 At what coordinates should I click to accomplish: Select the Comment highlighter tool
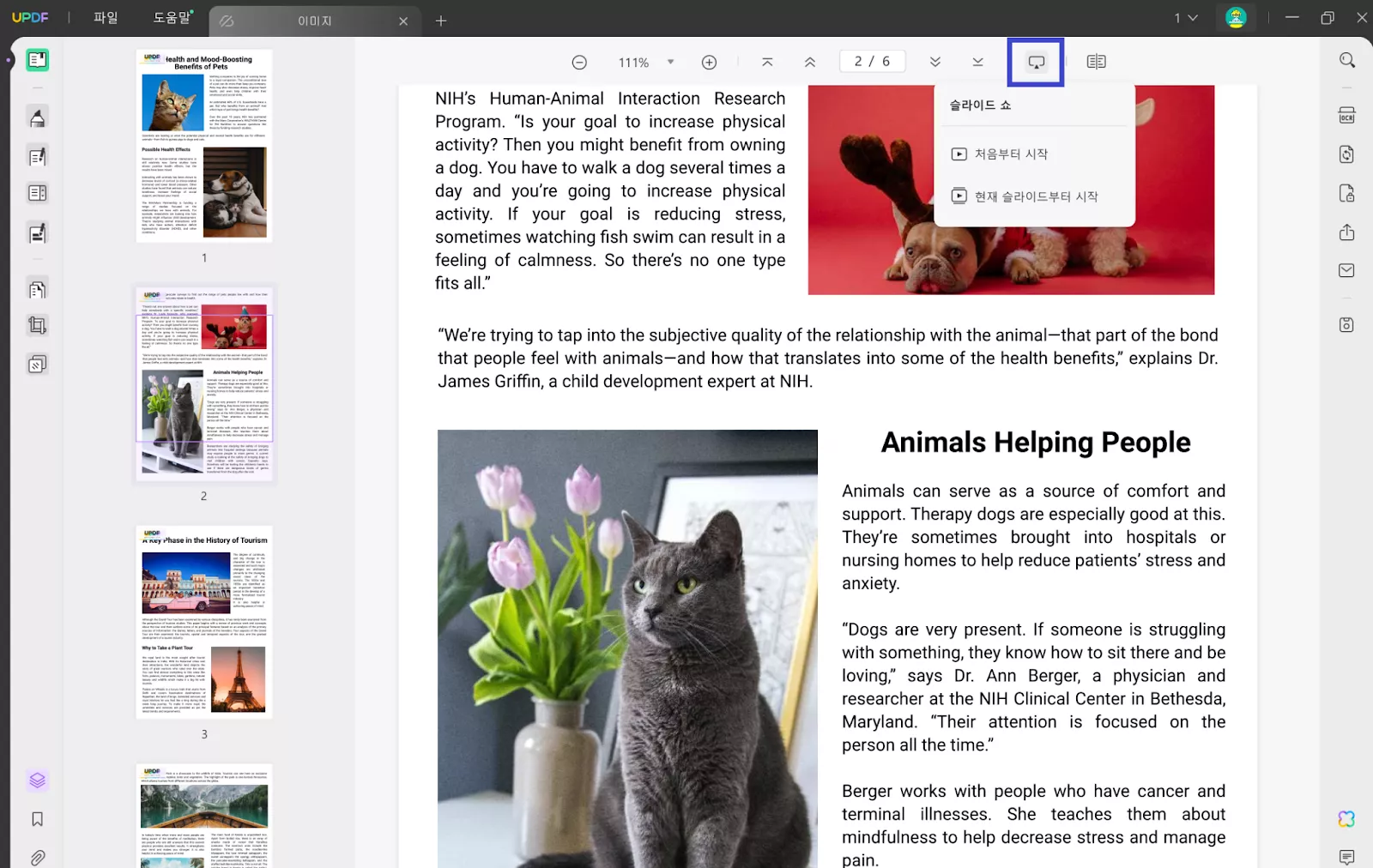pos(37,118)
